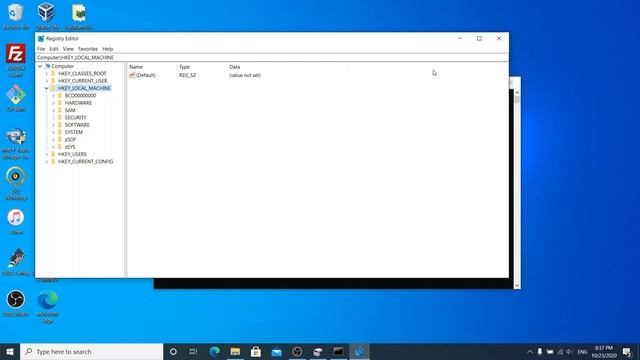This screenshot has width=640, height=360.
Task: Open the Favorites menu
Action: point(88,49)
